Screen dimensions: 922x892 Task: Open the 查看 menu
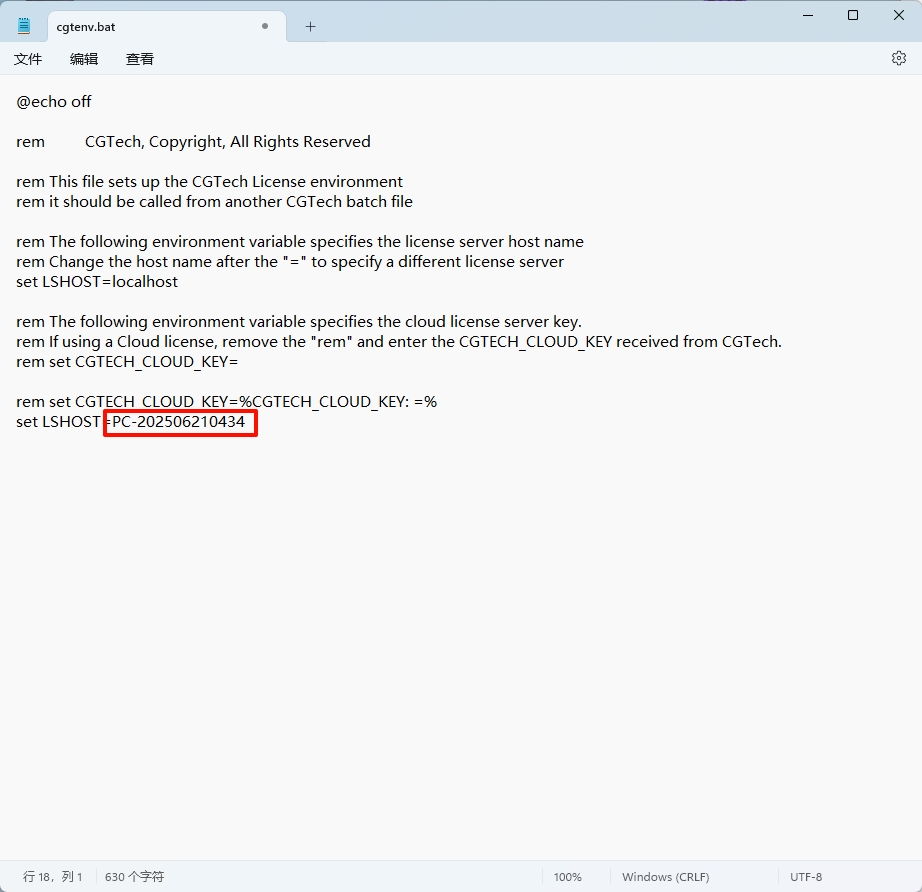(x=140, y=59)
